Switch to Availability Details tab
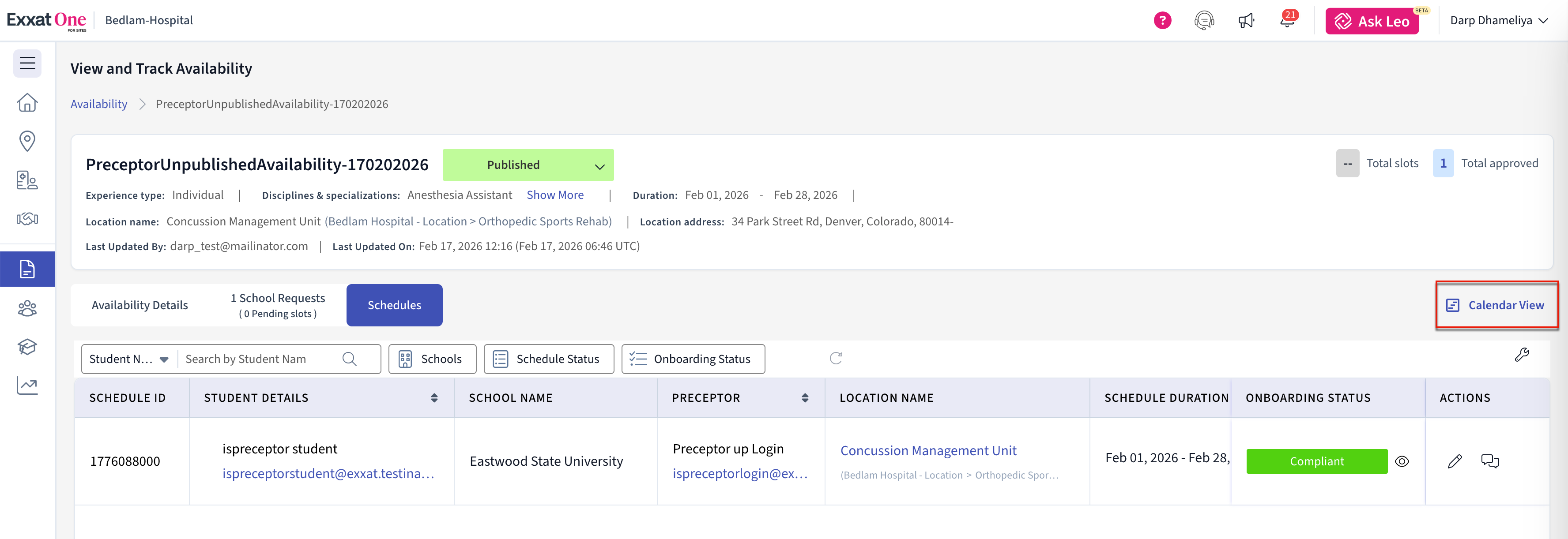1568x539 pixels. 139,305
